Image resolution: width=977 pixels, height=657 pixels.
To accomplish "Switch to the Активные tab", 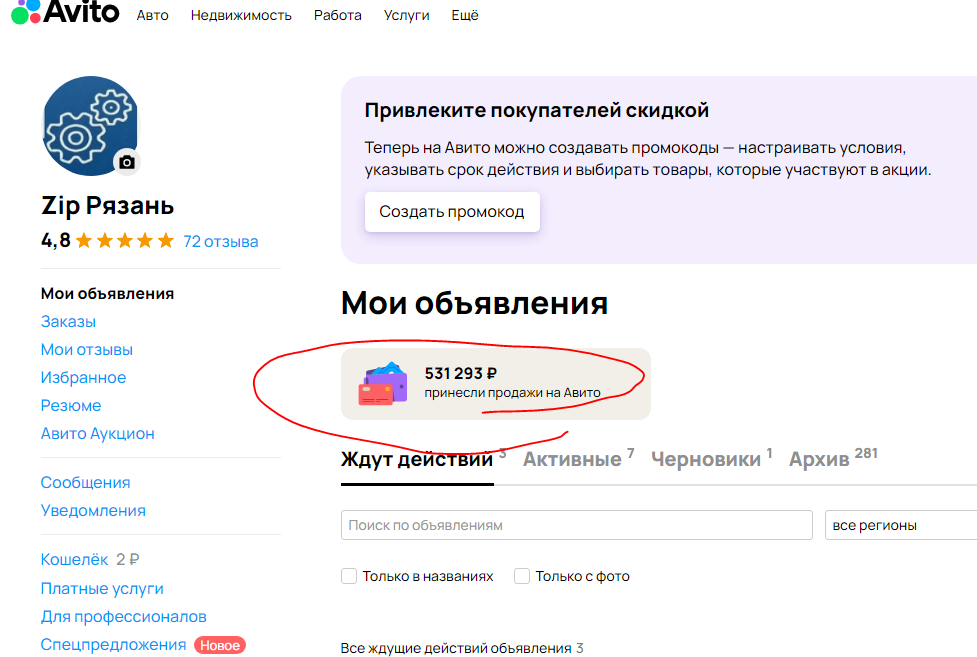I will click(572, 459).
